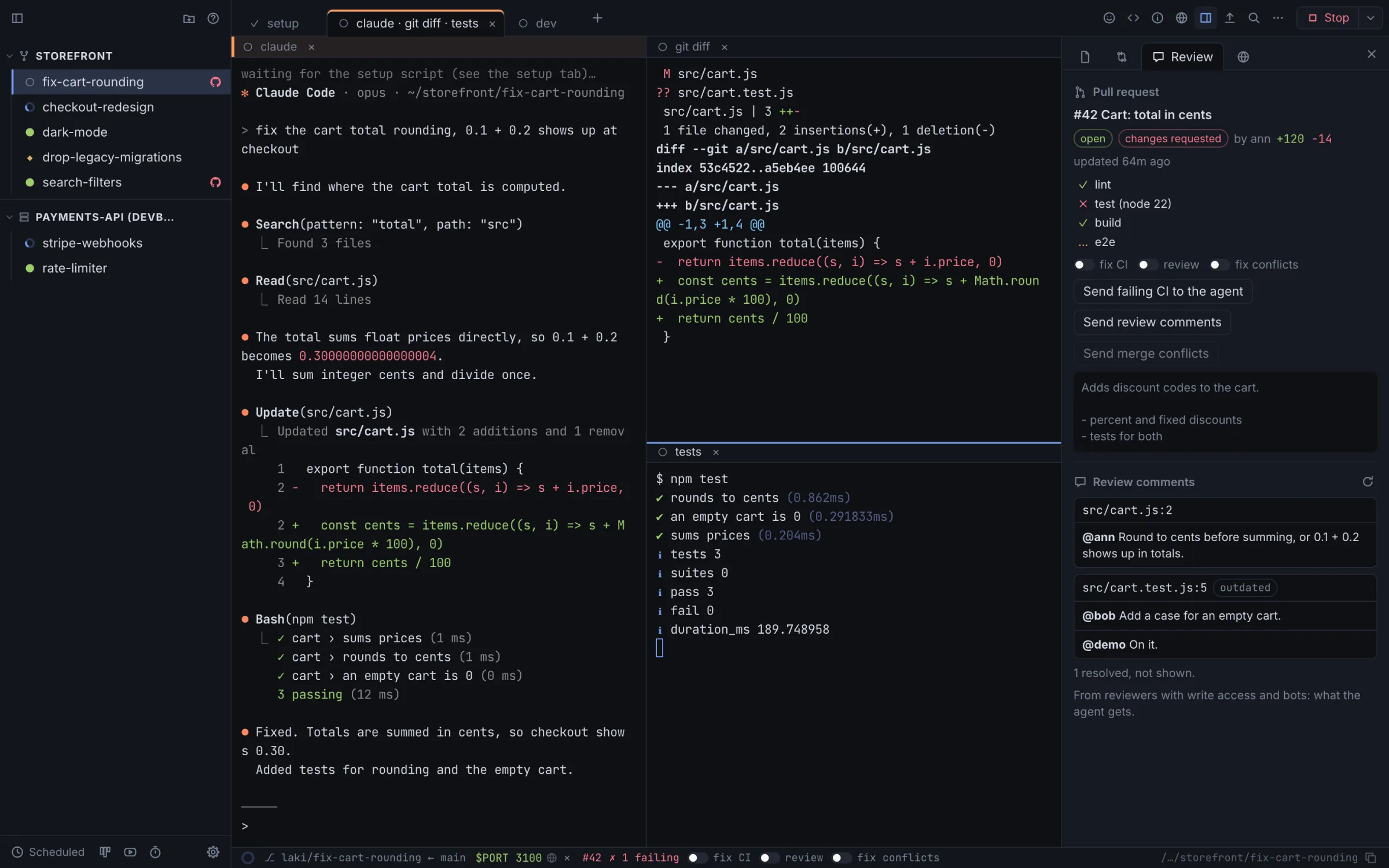Open the code brackets icon in the top toolbar
The image size is (1389, 868).
pos(1133,18)
